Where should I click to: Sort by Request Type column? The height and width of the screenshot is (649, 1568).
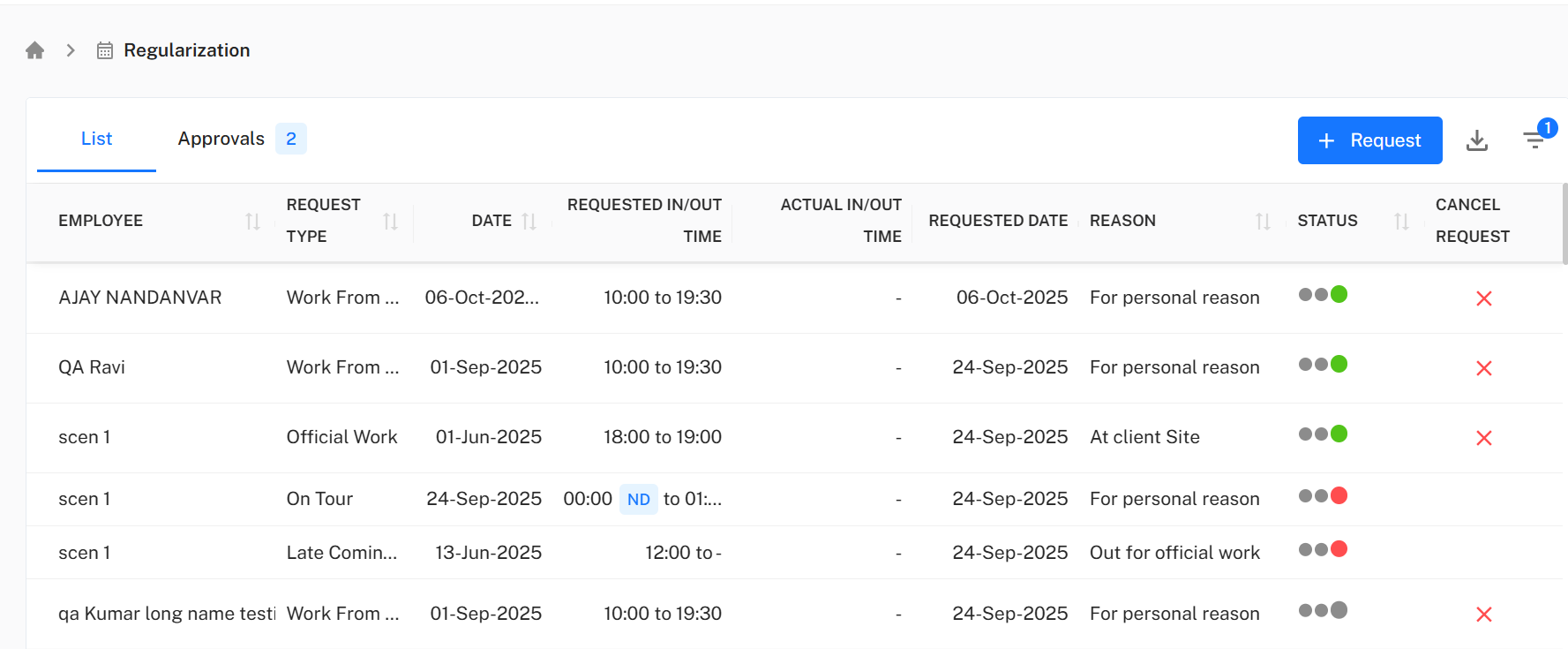[x=390, y=222]
